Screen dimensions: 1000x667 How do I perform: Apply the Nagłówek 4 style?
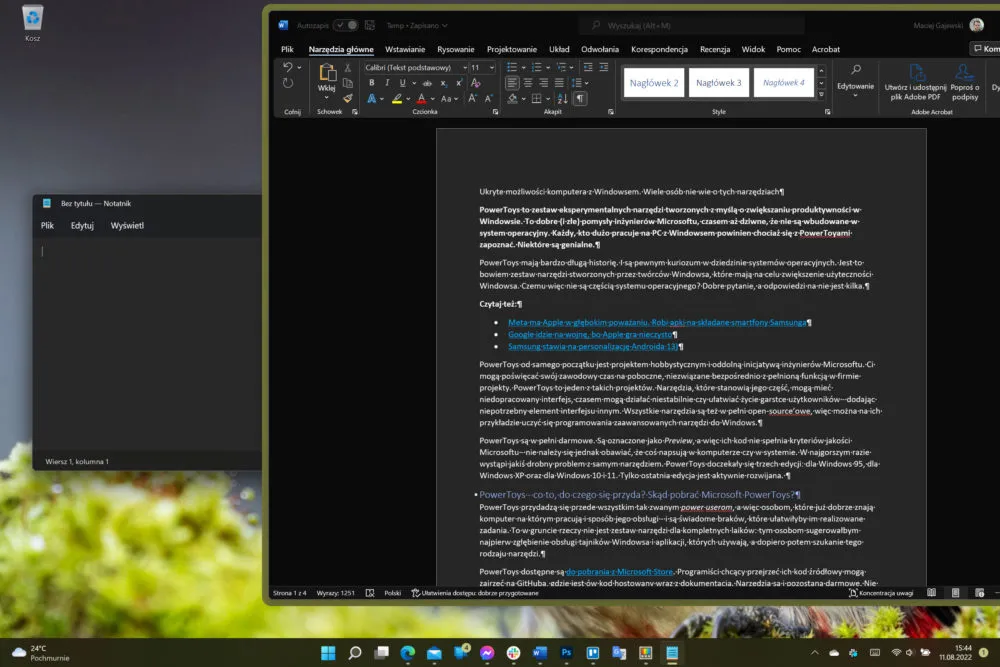784,83
